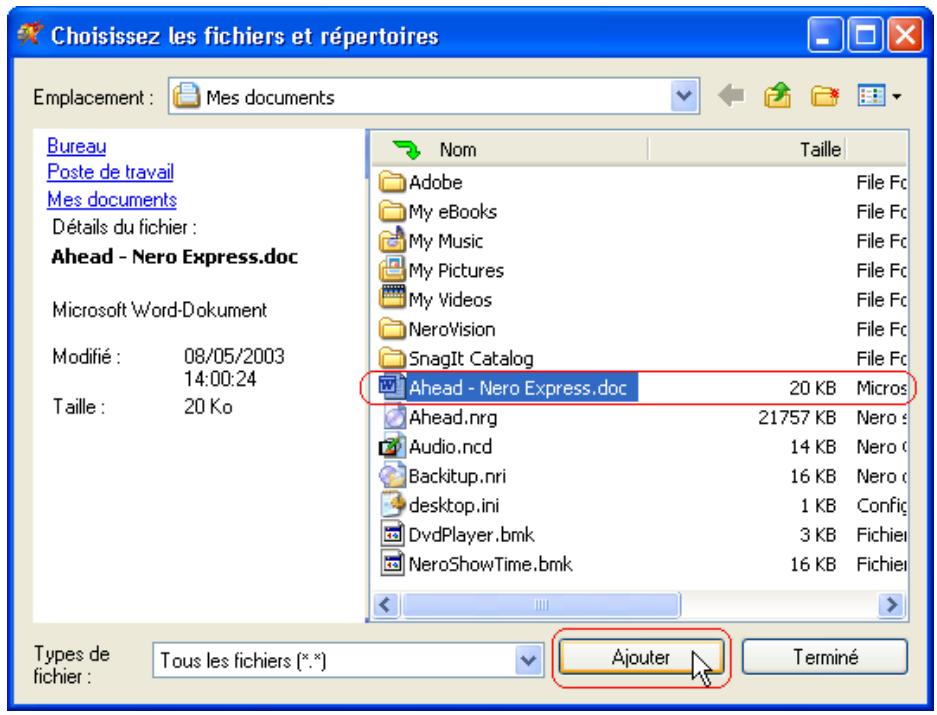
Task: Expand the Emplacement location dropdown
Action: [x=684, y=96]
